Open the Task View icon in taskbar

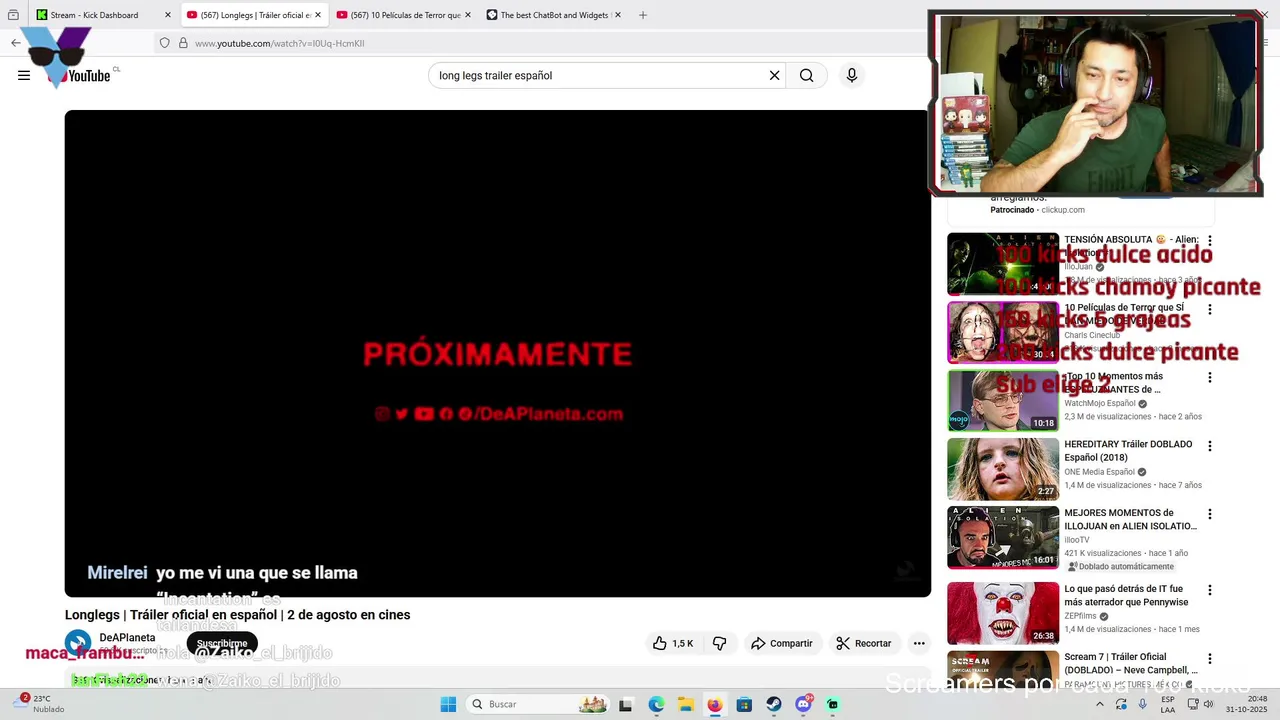pyautogui.click(x=625, y=704)
